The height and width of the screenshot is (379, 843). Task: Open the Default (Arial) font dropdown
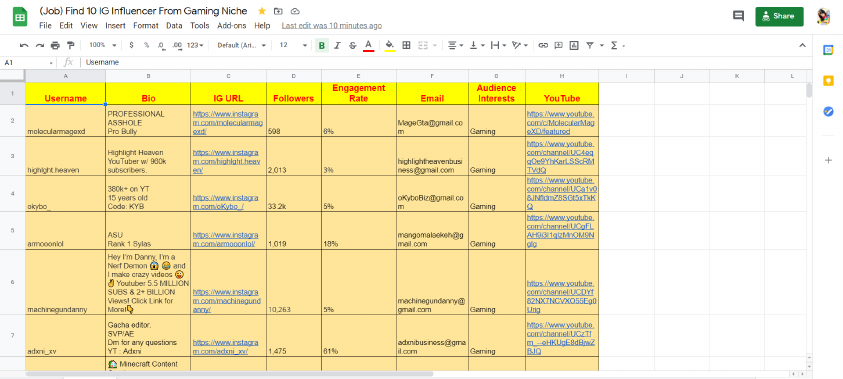tap(241, 46)
